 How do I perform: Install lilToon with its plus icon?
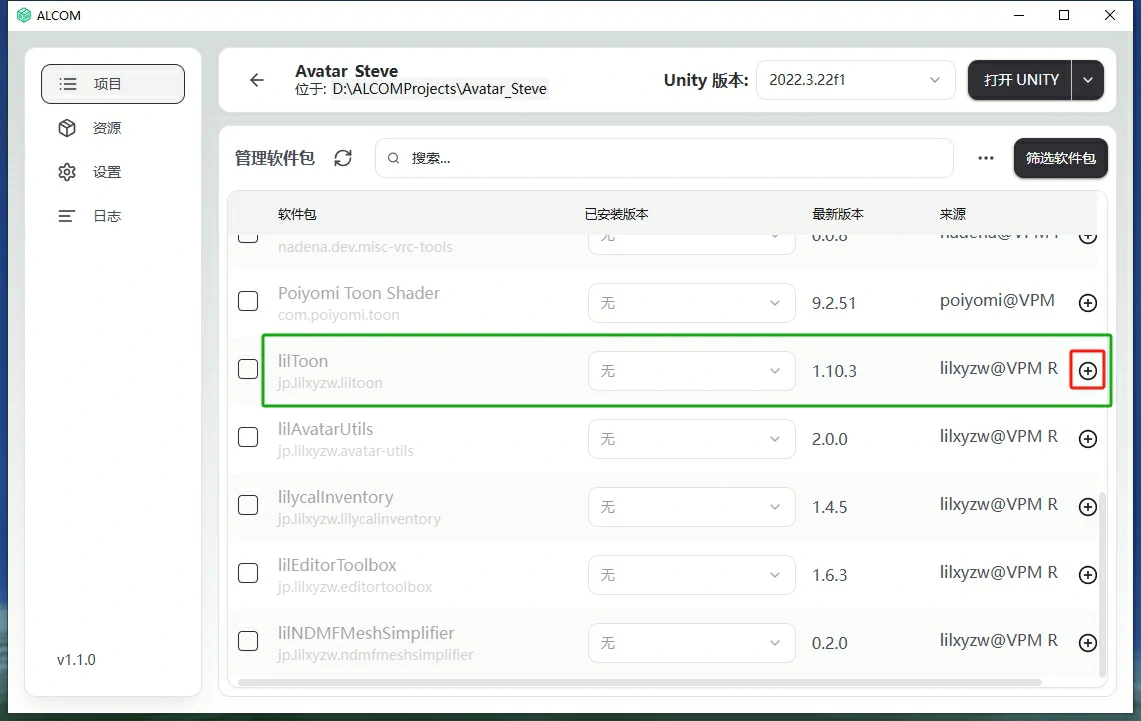pos(1087,371)
